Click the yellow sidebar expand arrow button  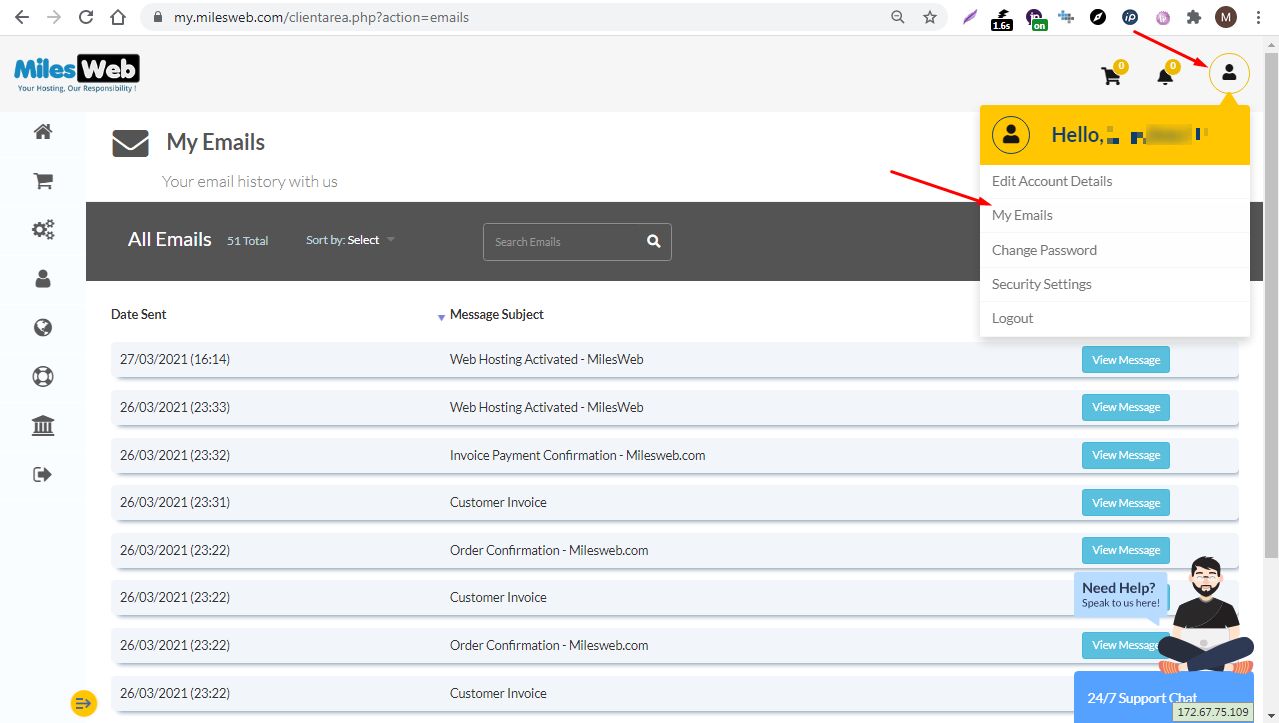coord(83,703)
